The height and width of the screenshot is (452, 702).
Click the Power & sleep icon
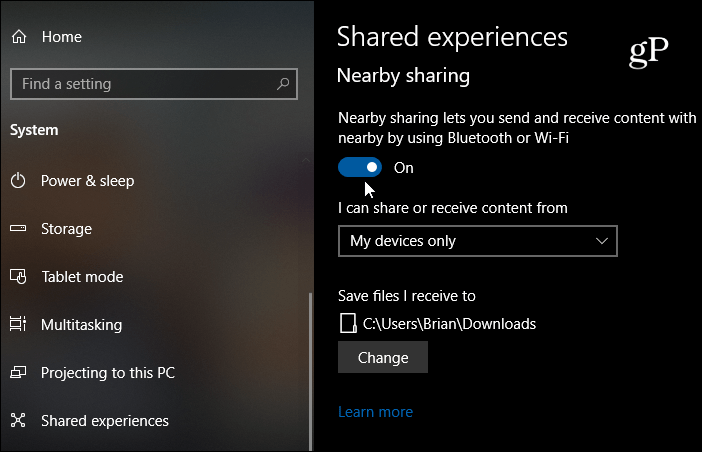coord(18,181)
